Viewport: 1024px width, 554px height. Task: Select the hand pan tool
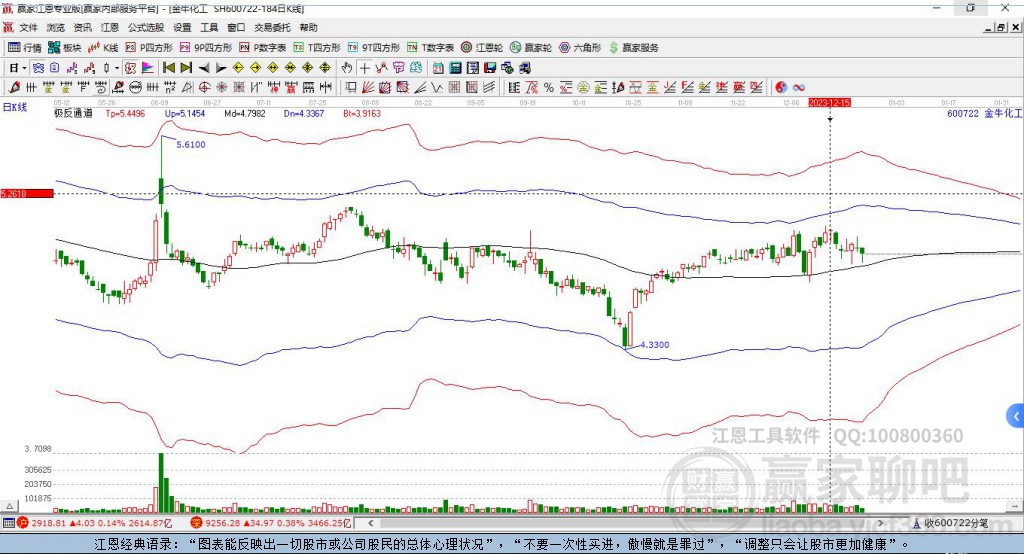tap(346, 68)
